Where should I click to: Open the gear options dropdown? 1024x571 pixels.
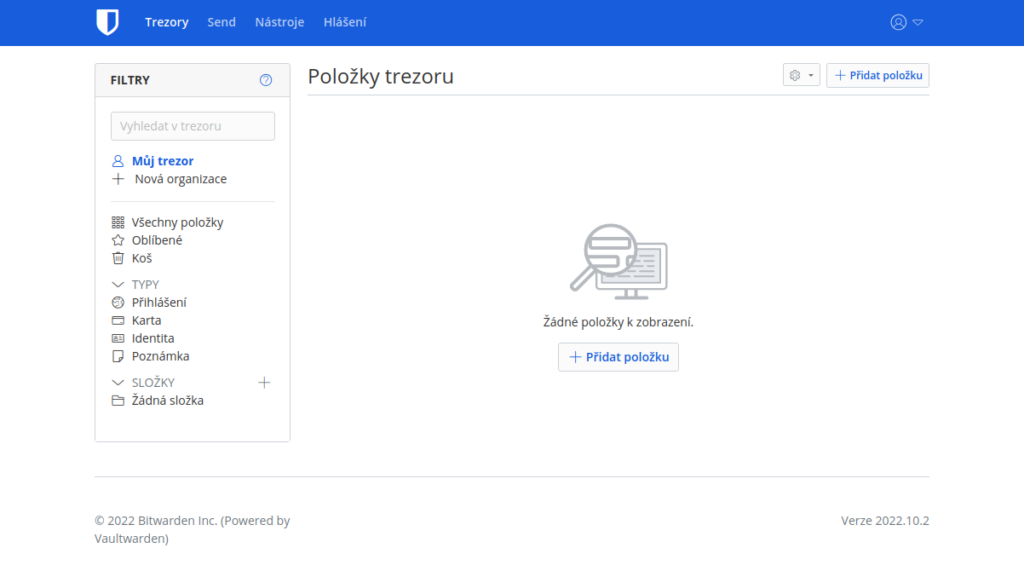coord(801,75)
